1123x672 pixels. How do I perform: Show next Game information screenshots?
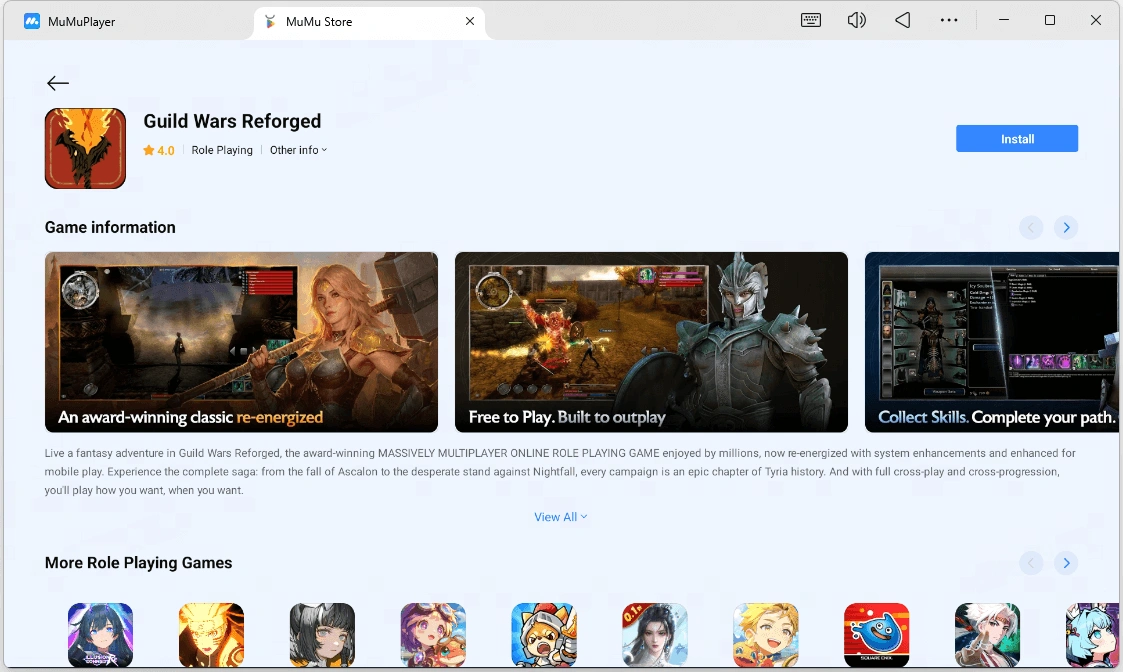pyautogui.click(x=1066, y=228)
